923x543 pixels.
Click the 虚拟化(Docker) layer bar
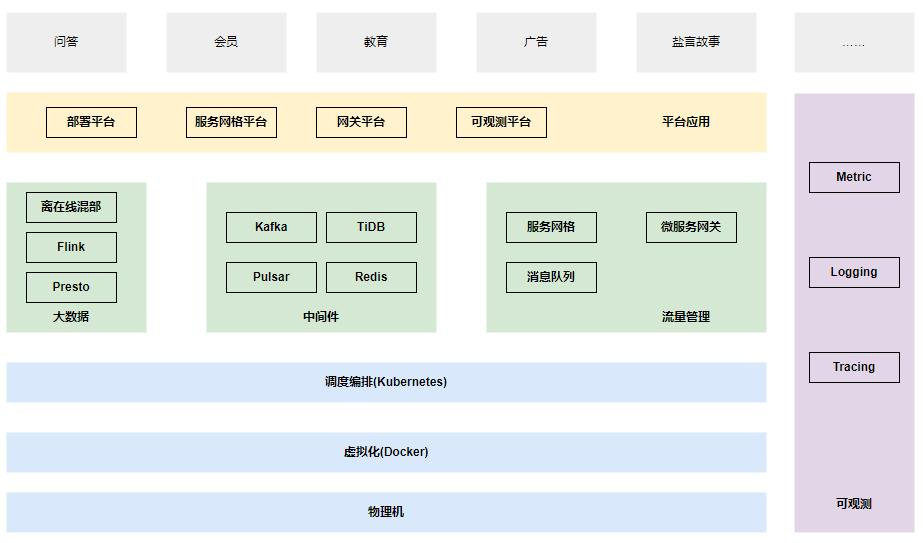[x=386, y=452]
